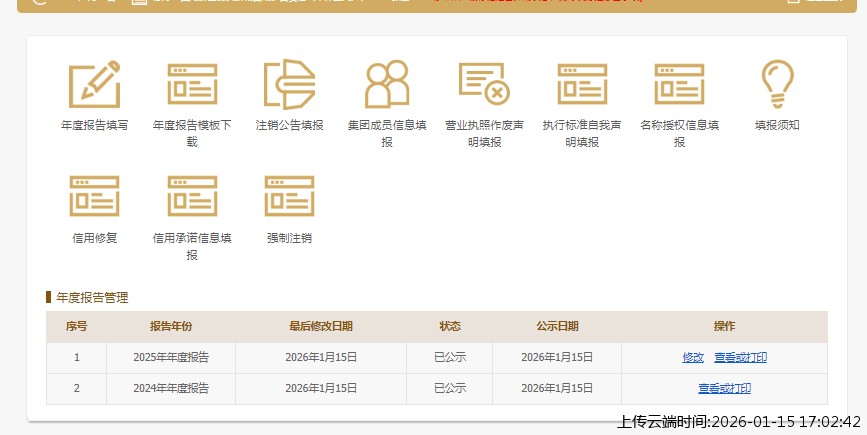Click the 修改 link for 2025 report
867x435 pixels.
tap(693, 358)
